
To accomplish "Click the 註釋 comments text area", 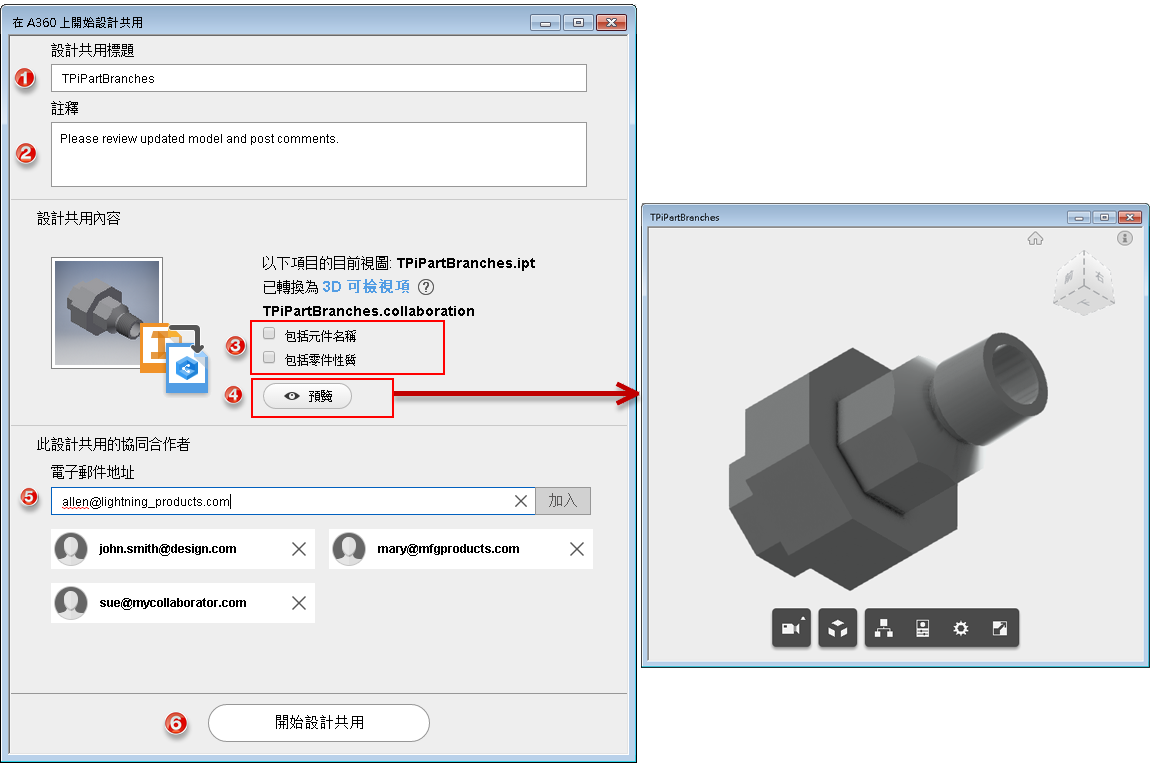I will 318,154.
